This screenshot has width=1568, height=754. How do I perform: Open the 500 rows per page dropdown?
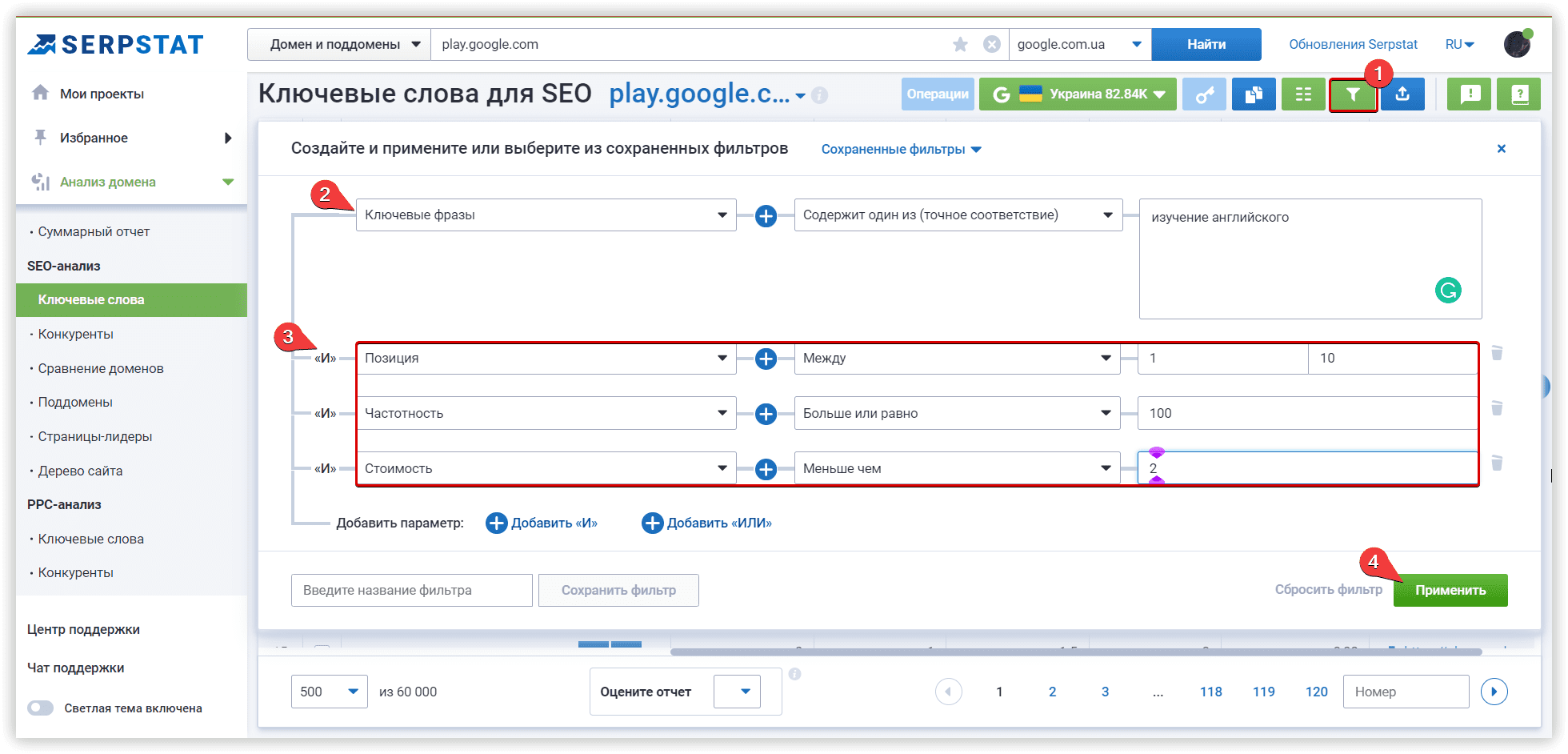click(x=330, y=692)
